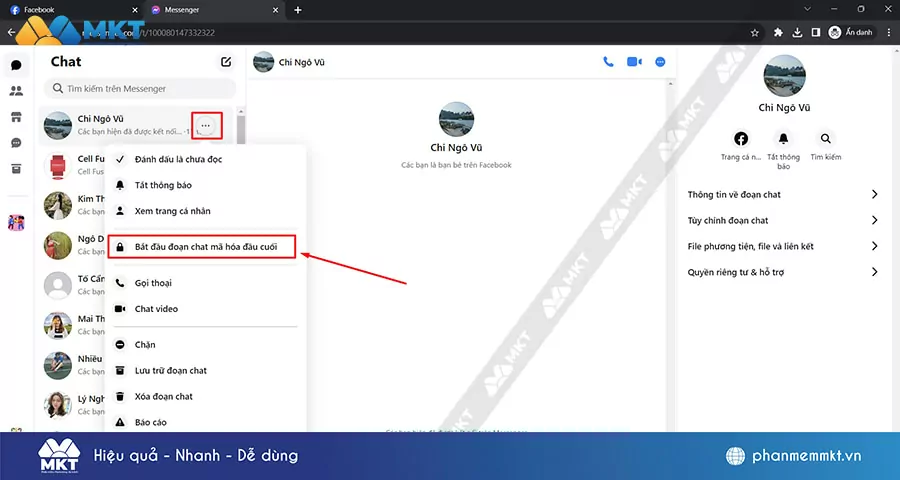Open browser extensions puzzle icon
This screenshot has width=900, height=480.
click(x=778, y=33)
